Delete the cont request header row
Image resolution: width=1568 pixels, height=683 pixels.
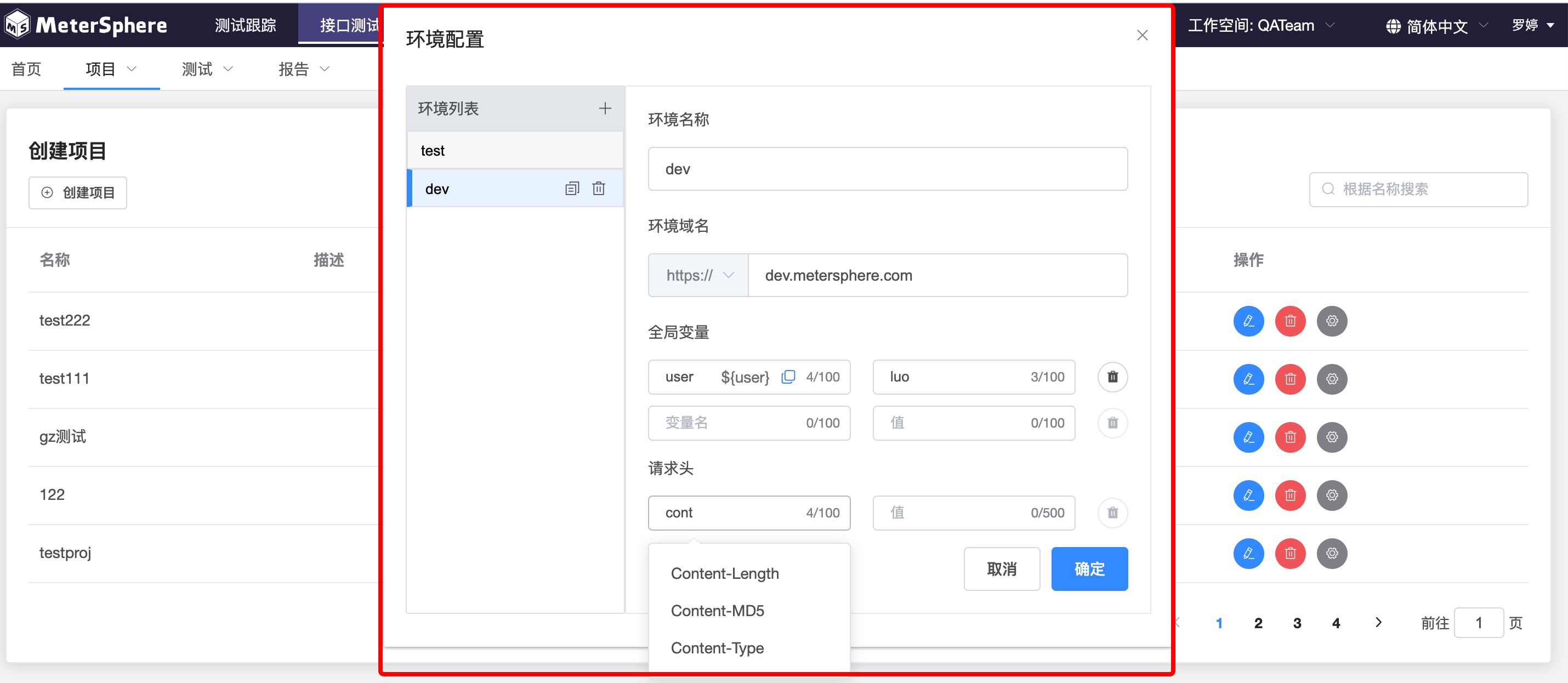[1112, 513]
